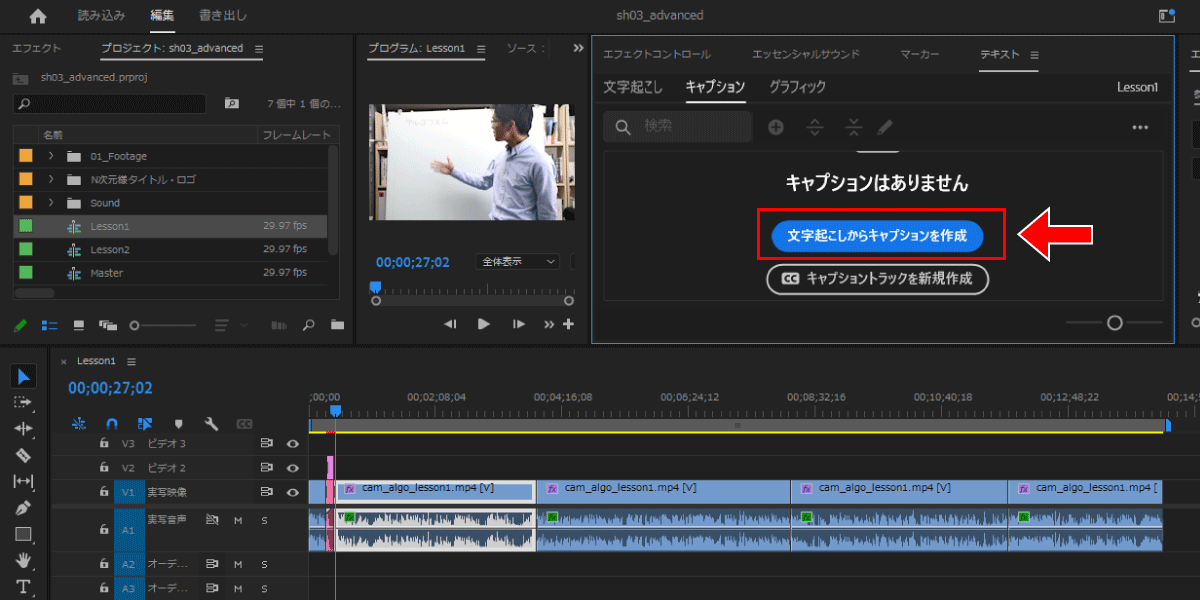Toggle sync lock on track V2

tap(267, 467)
